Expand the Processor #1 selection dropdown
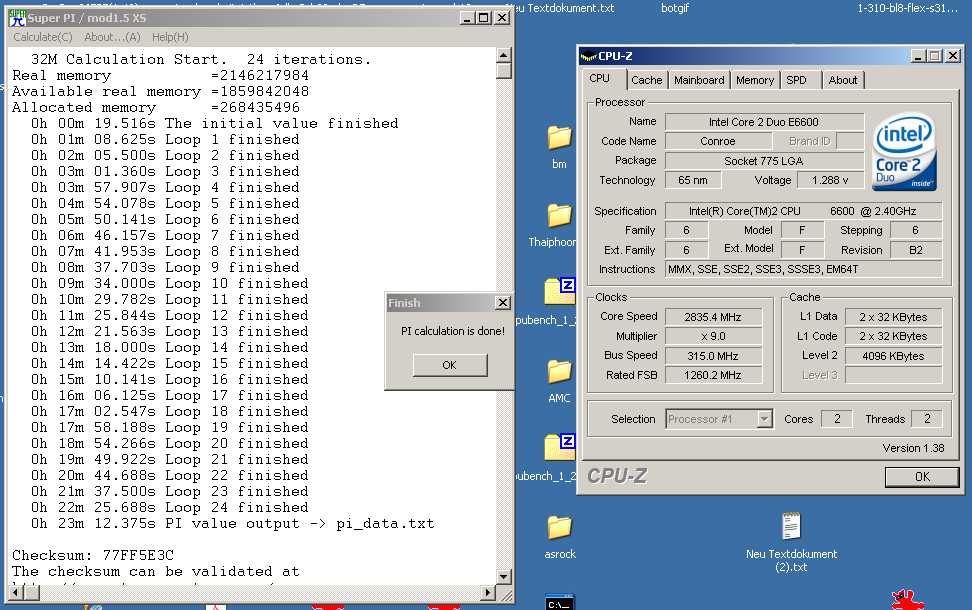 (764, 419)
